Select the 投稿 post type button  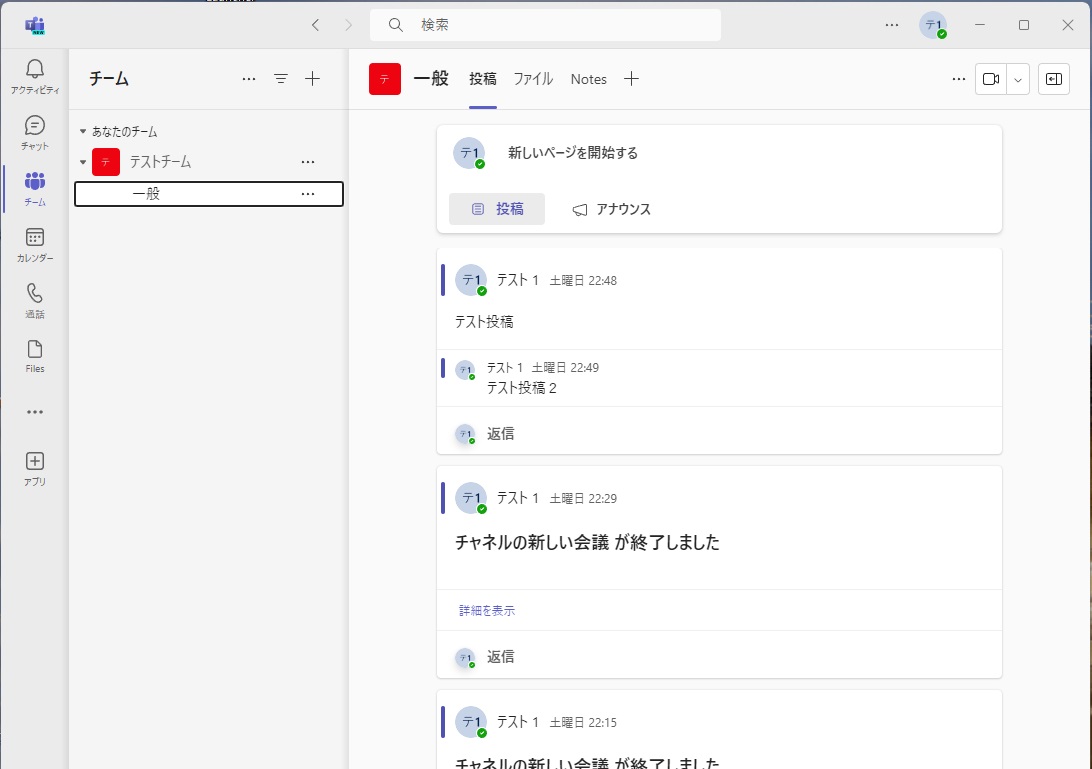[x=497, y=209]
